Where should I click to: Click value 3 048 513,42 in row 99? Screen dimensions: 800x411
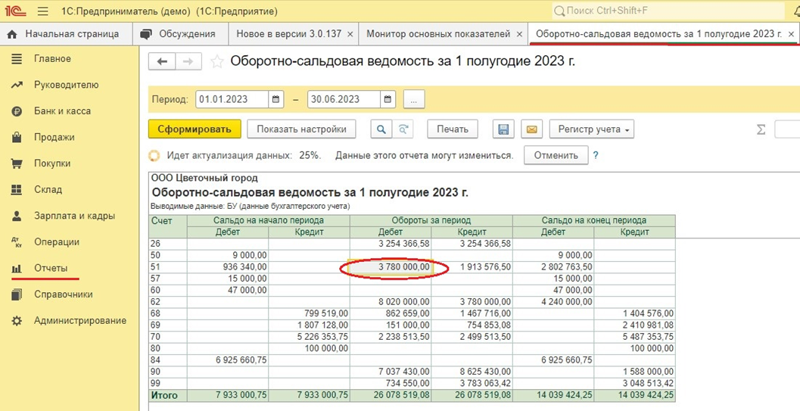click(x=647, y=383)
